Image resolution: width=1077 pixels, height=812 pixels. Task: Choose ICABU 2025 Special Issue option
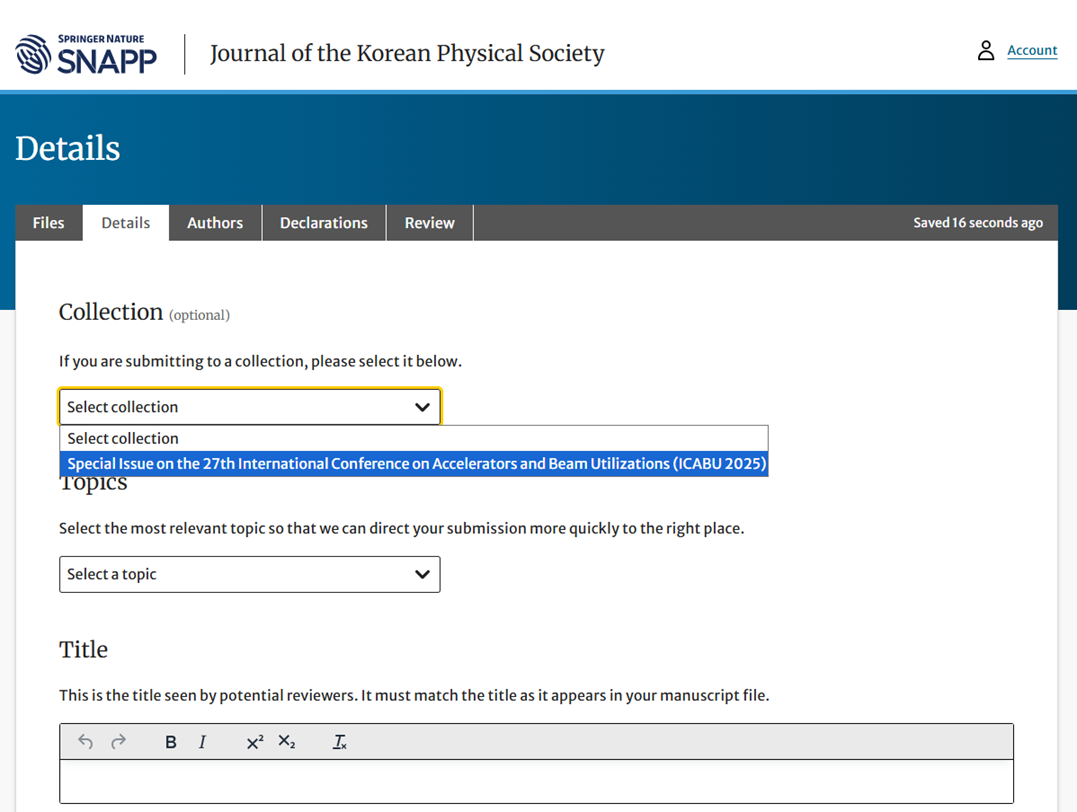pyautogui.click(x=416, y=464)
